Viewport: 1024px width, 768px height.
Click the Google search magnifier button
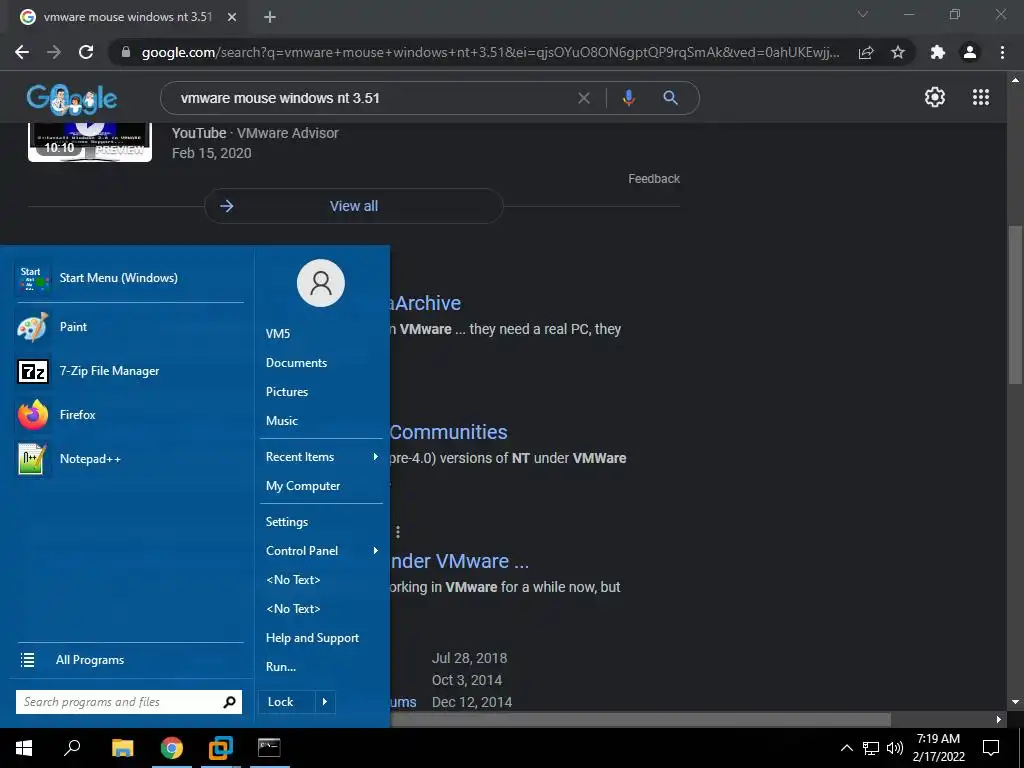click(670, 98)
